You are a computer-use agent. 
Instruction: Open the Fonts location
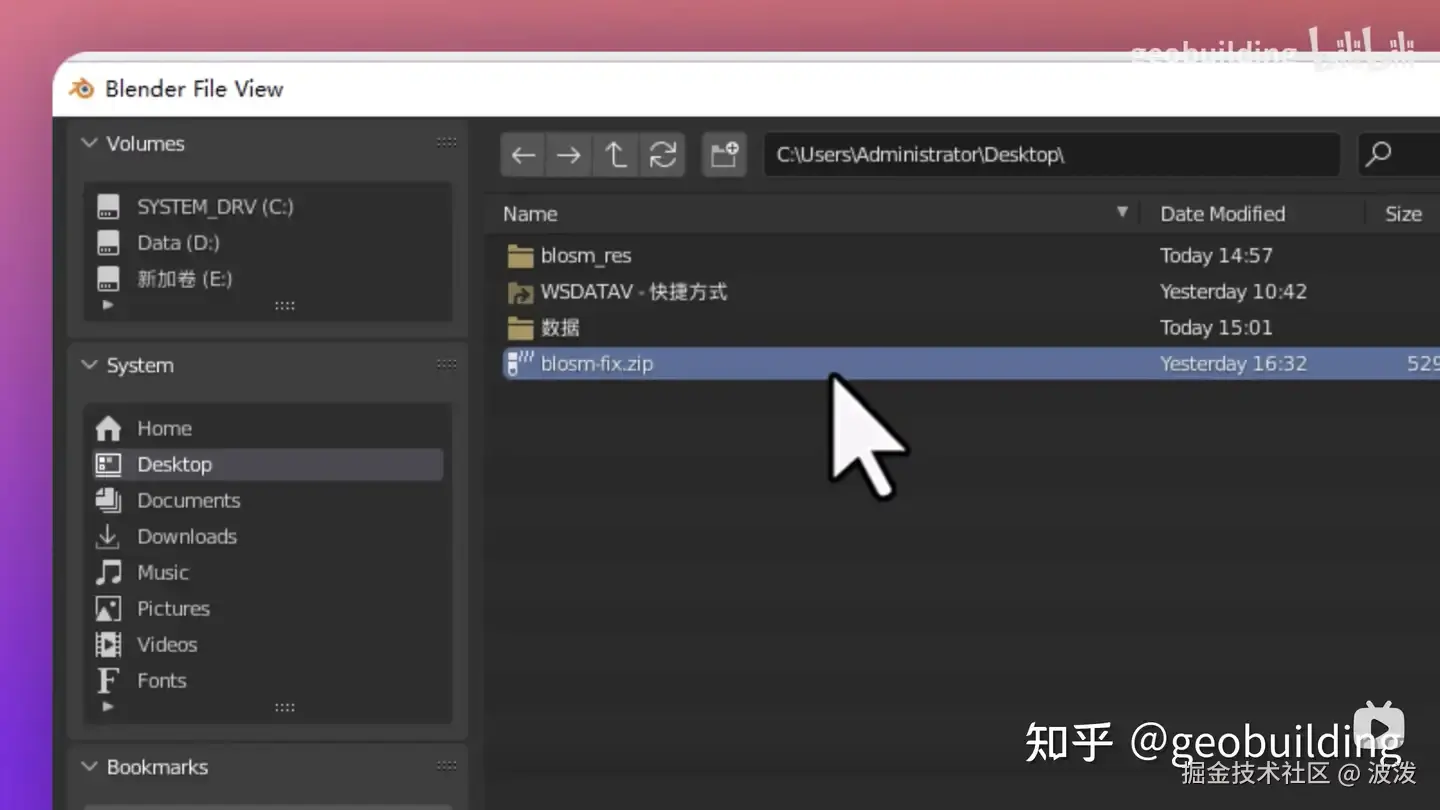(x=162, y=680)
